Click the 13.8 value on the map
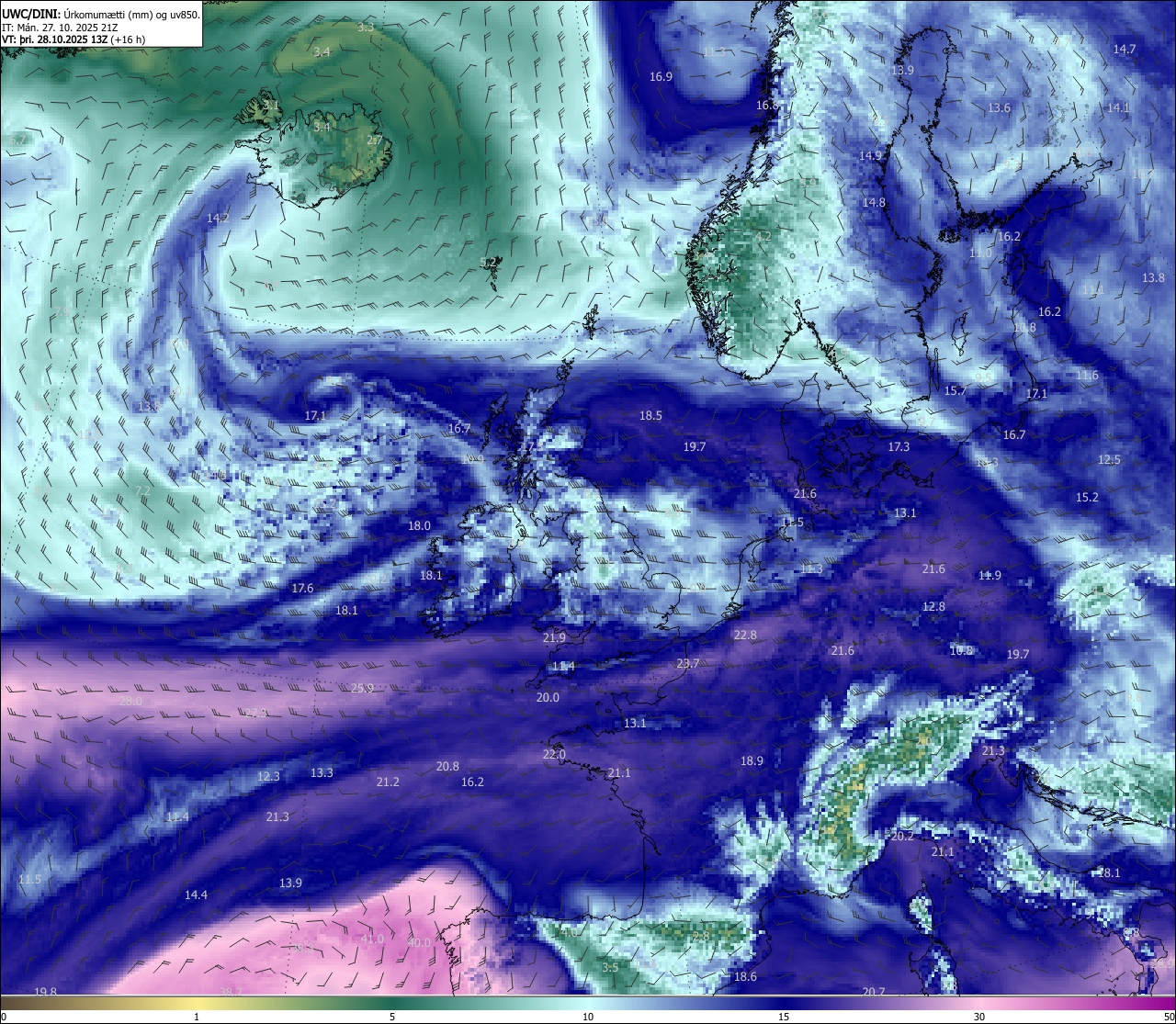The width and height of the screenshot is (1176, 1024). pyautogui.click(x=1153, y=278)
